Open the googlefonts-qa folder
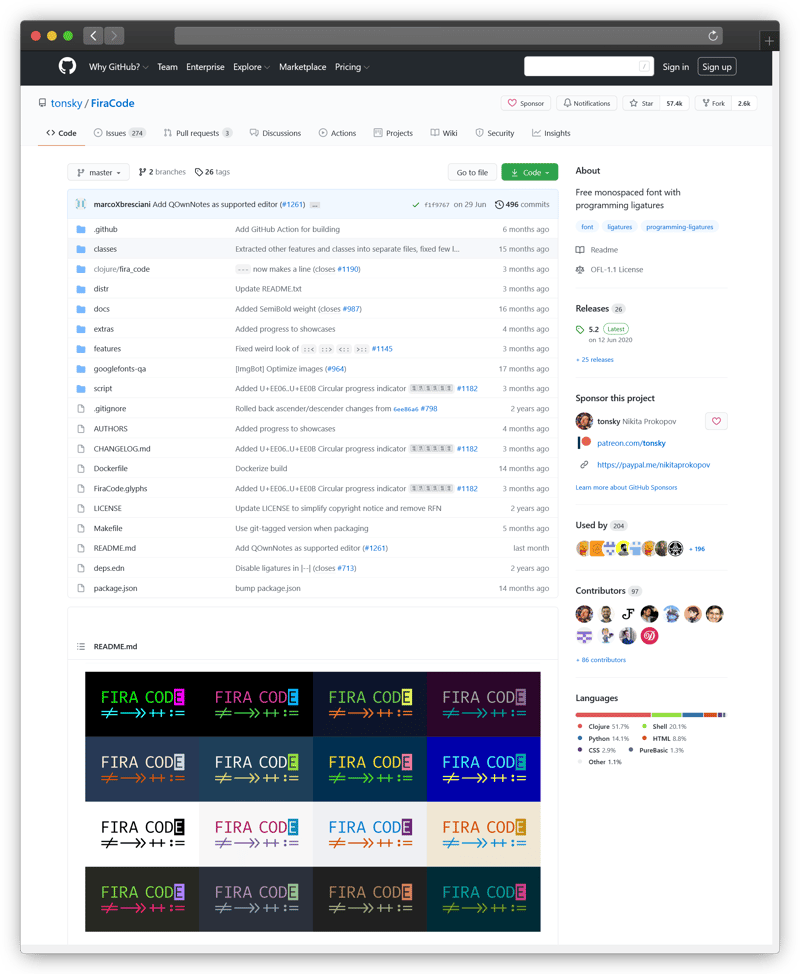This screenshot has width=800, height=974. (120, 369)
